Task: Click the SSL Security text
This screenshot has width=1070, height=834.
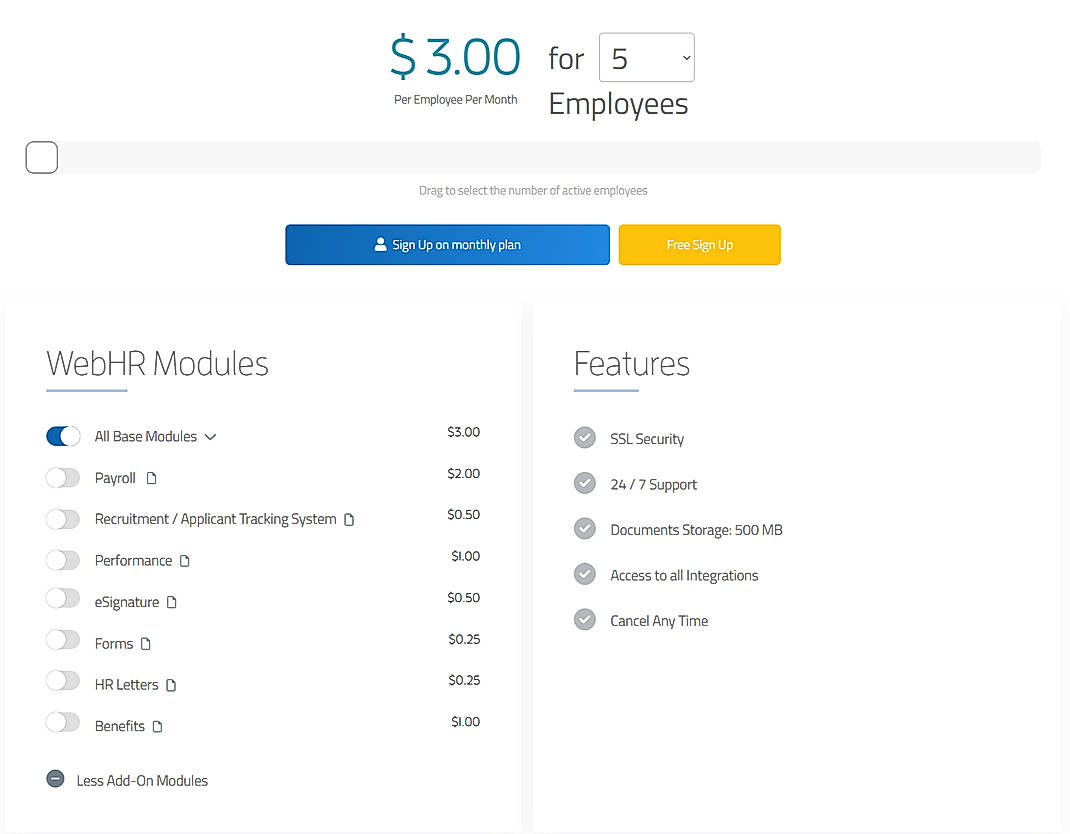Action: click(x=647, y=440)
